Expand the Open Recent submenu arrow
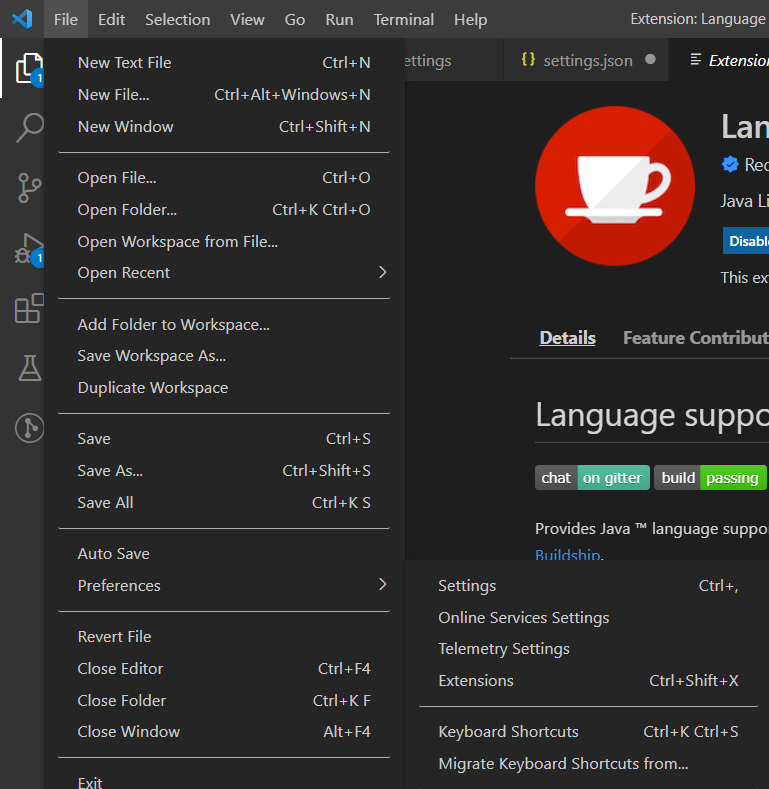The image size is (769, 789). pos(382,272)
